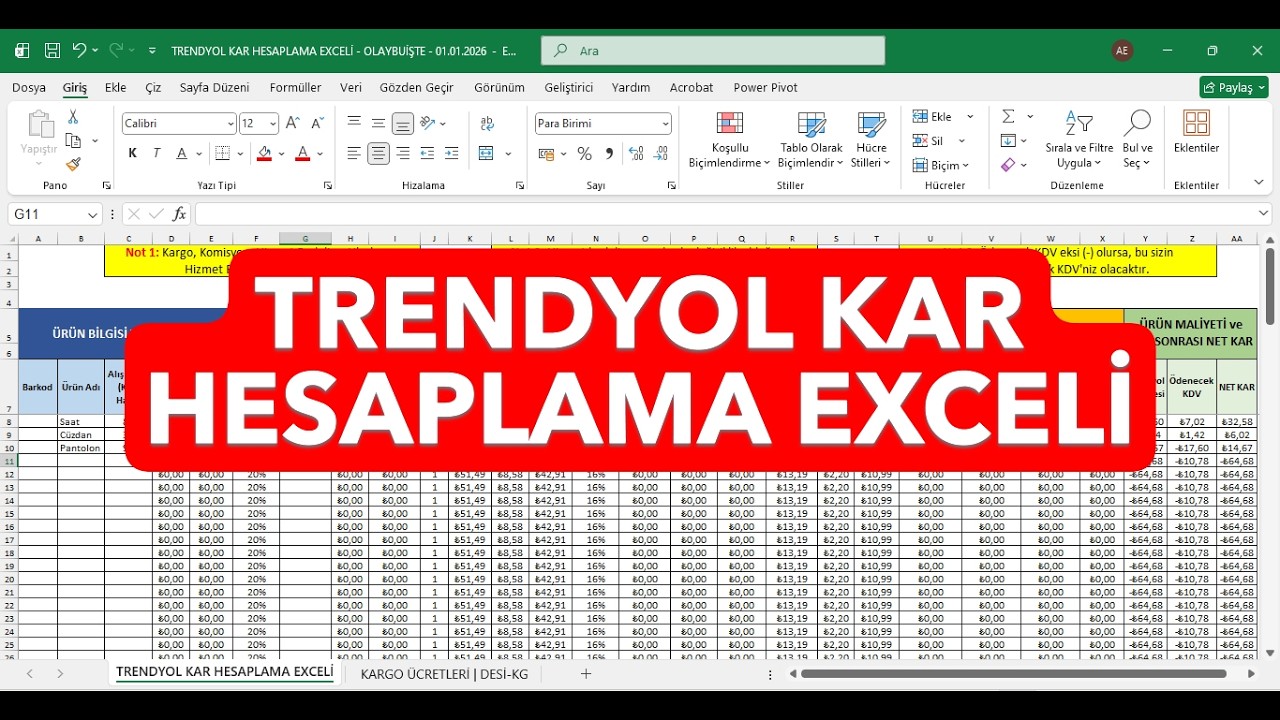Open Sırala ve Filtre Uygula menu
The height and width of the screenshot is (720, 1280).
pos(1079,139)
